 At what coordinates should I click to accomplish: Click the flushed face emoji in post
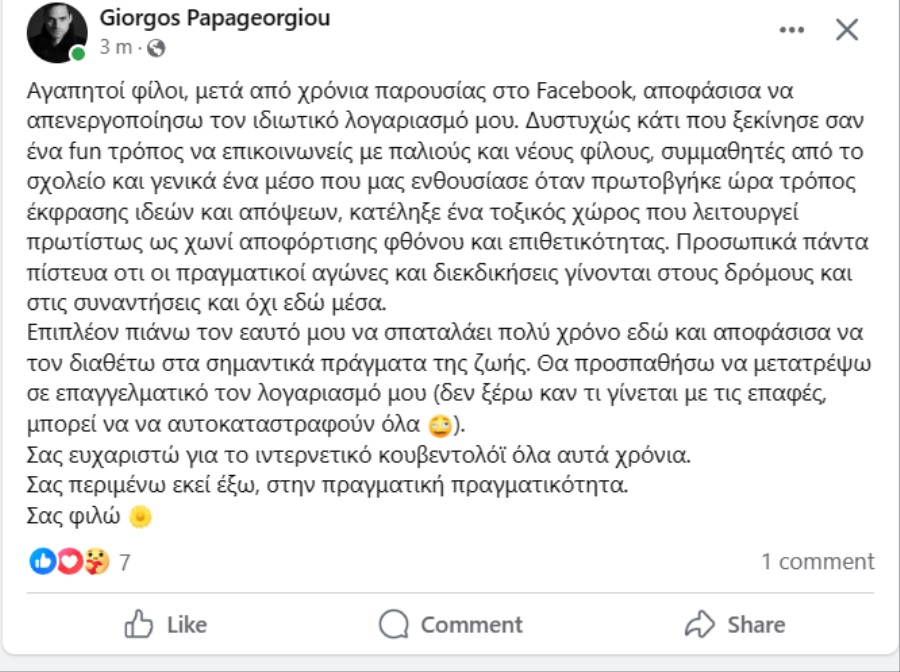point(441,426)
